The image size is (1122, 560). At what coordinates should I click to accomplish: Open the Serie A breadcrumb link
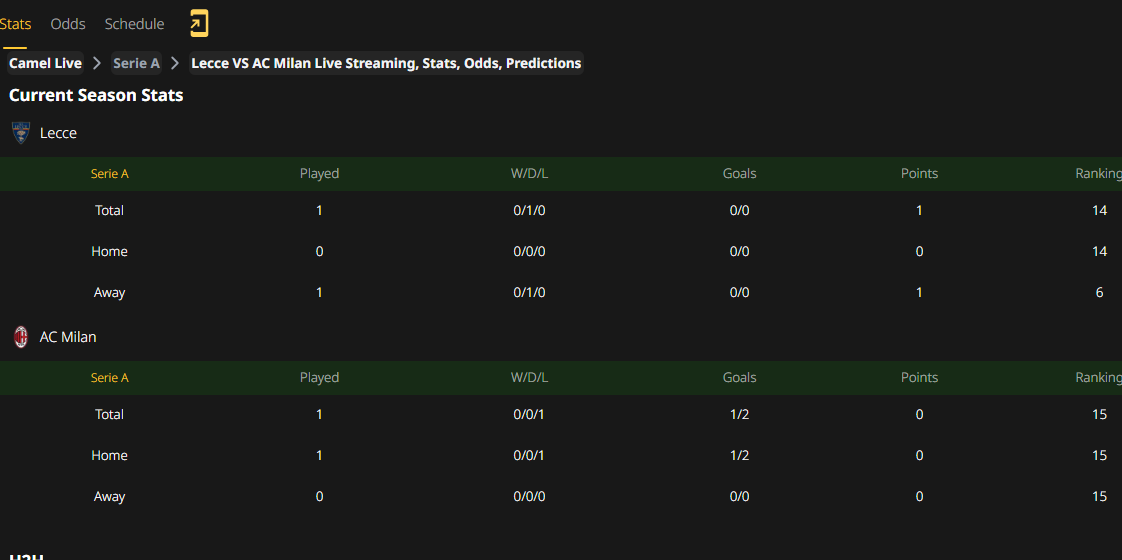(136, 63)
